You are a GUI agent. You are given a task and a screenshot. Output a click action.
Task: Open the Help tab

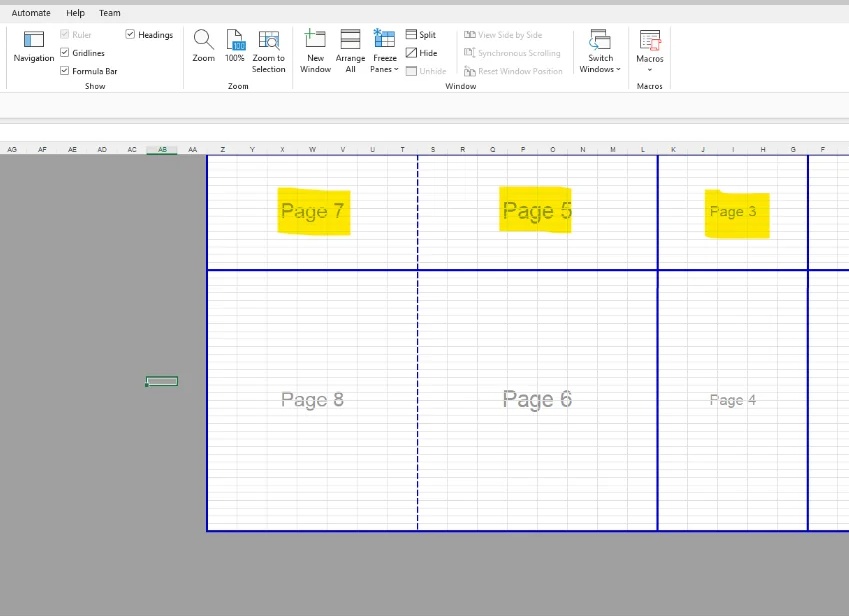point(75,13)
